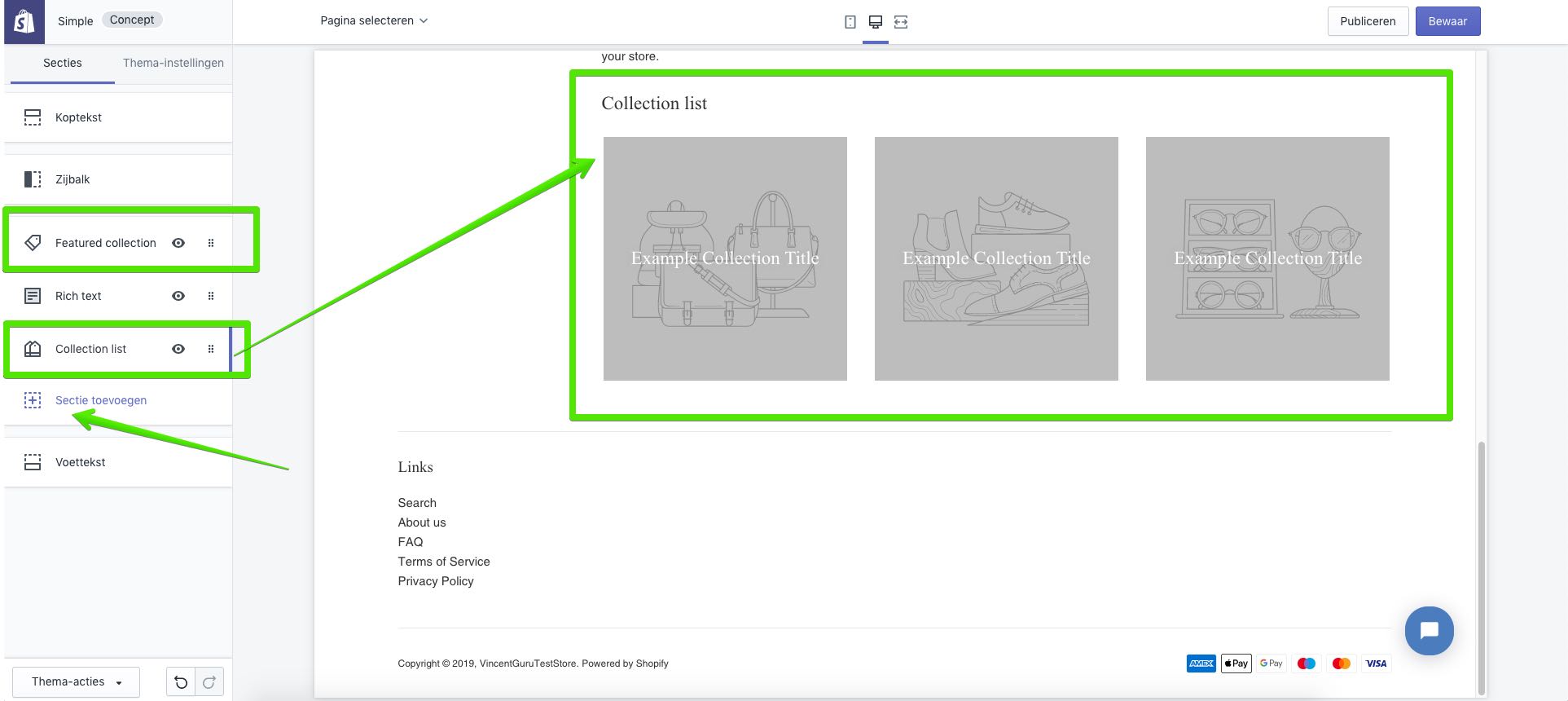Open the About us footer link

point(422,522)
